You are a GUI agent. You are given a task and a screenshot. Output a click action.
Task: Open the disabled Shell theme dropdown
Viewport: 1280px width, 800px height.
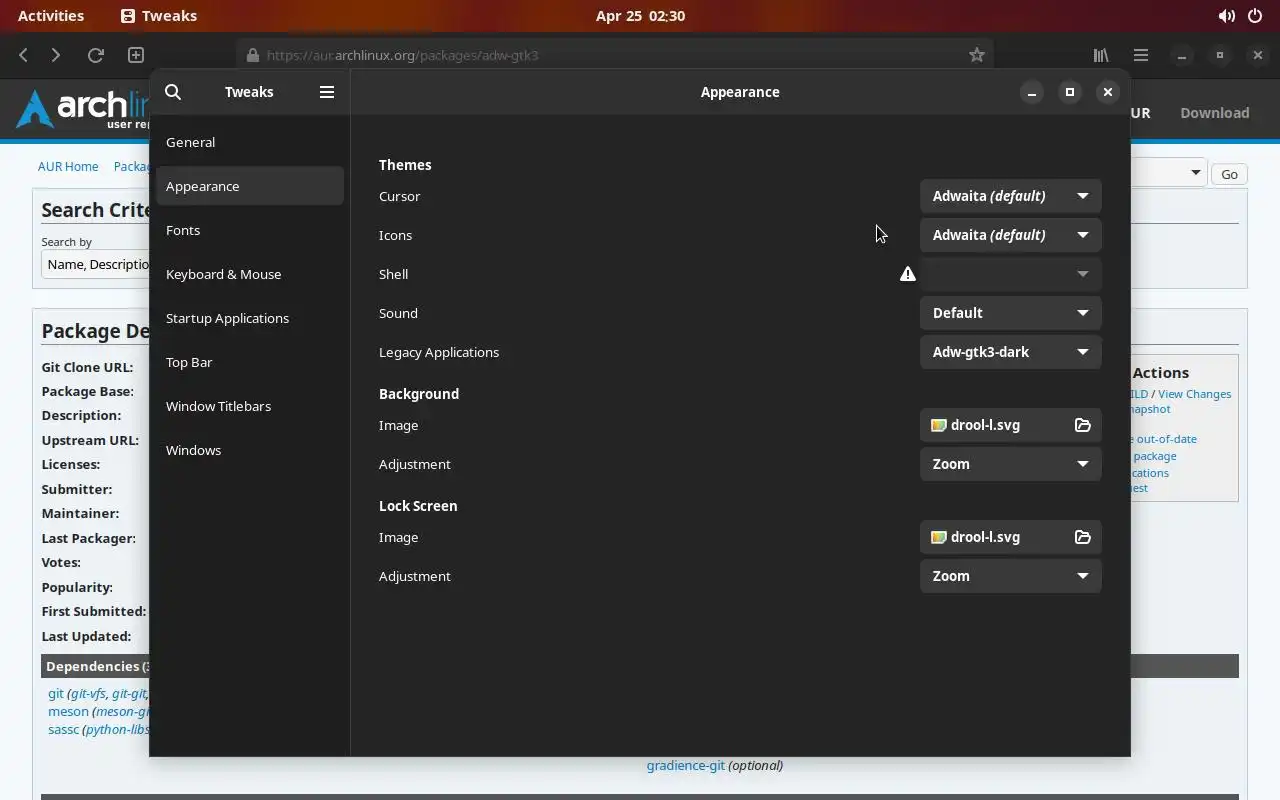(1010, 274)
